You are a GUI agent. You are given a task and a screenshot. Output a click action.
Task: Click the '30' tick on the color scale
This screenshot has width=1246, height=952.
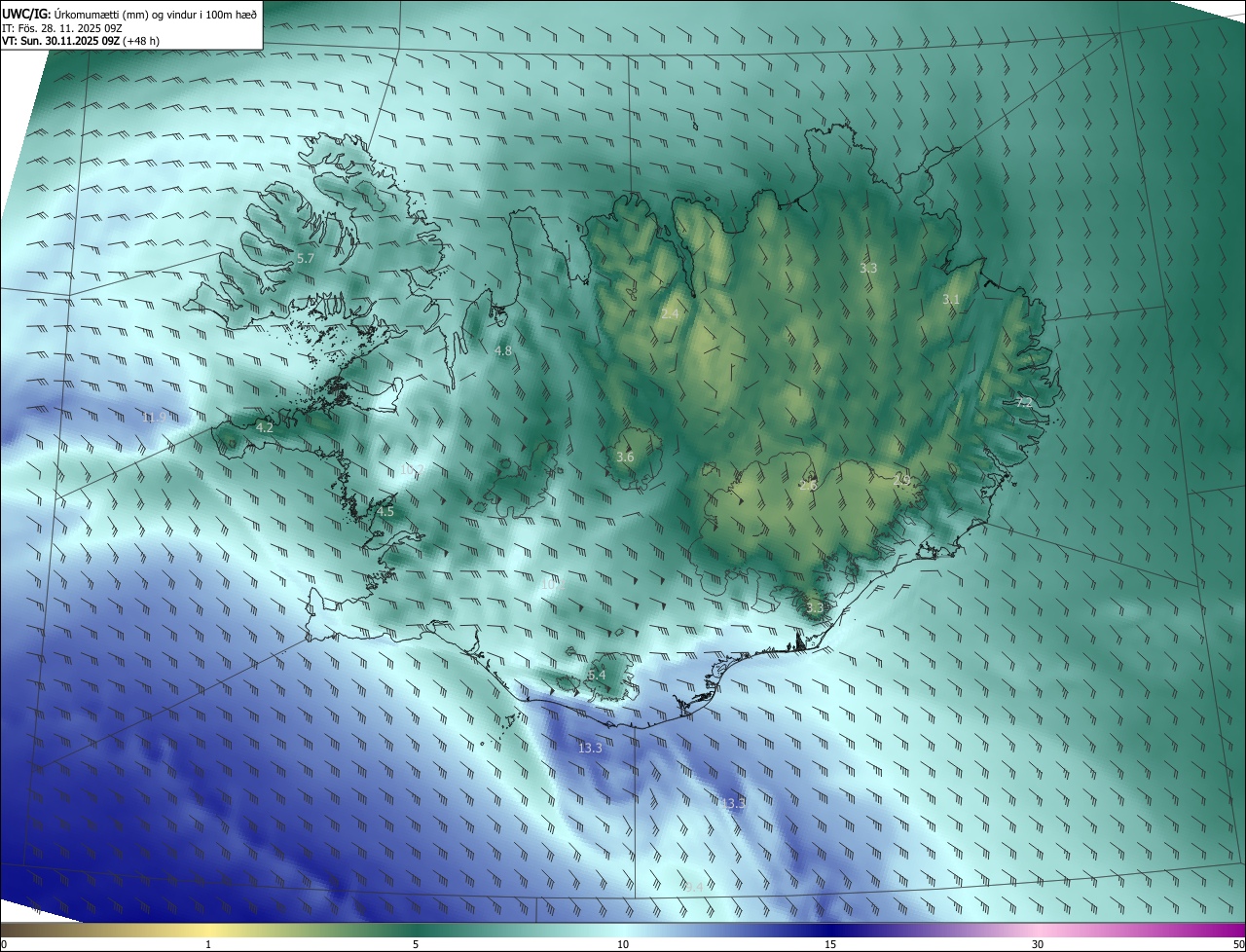pyautogui.click(x=1038, y=945)
